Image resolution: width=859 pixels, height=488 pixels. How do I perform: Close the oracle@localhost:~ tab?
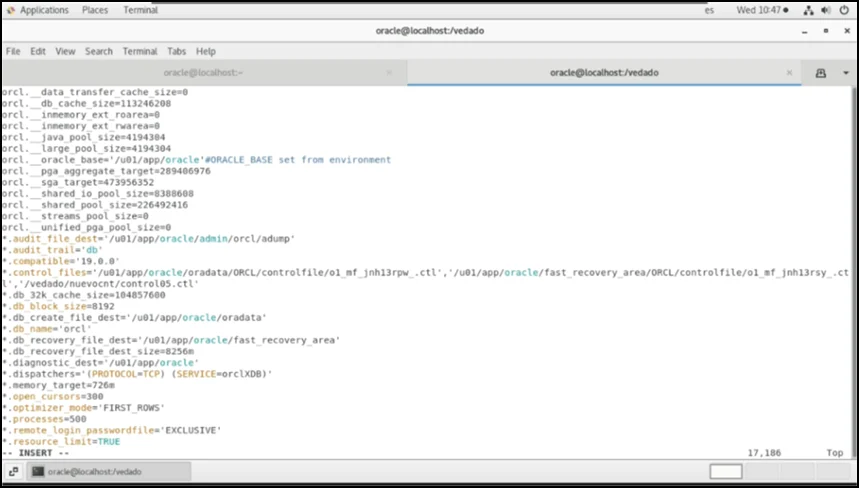[x=389, y=72]
